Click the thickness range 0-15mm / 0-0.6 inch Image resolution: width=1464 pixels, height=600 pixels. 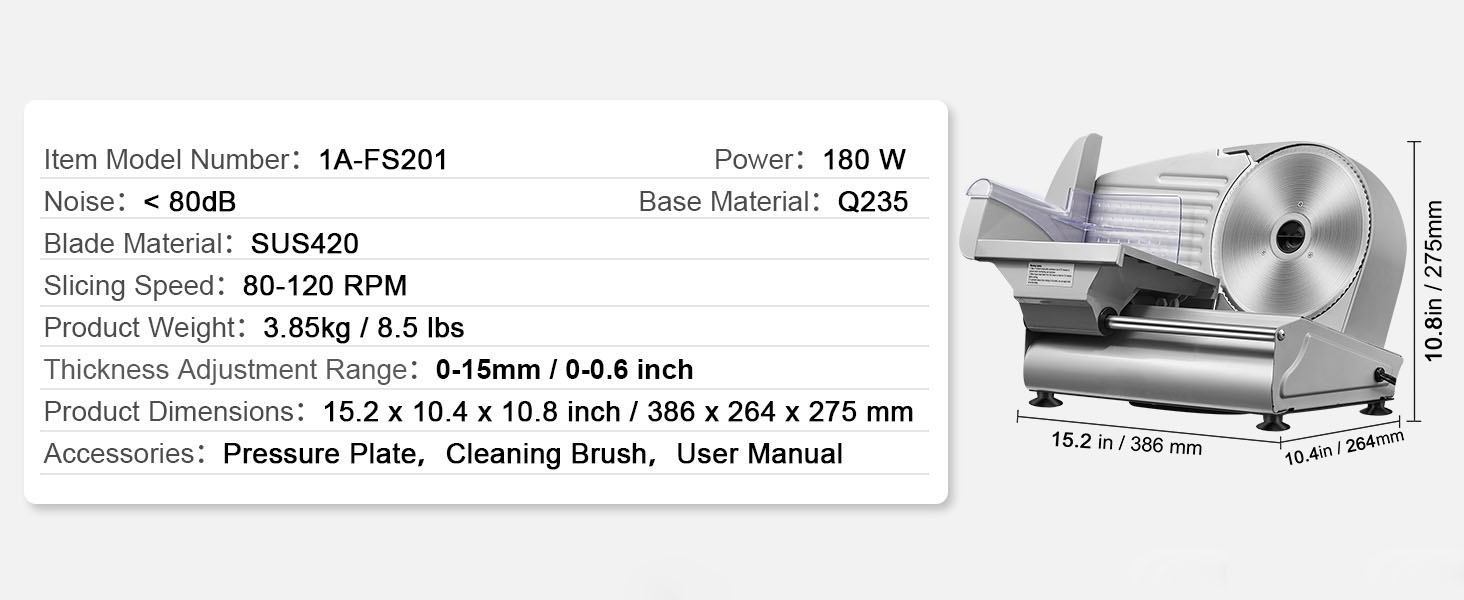point(564,370)
